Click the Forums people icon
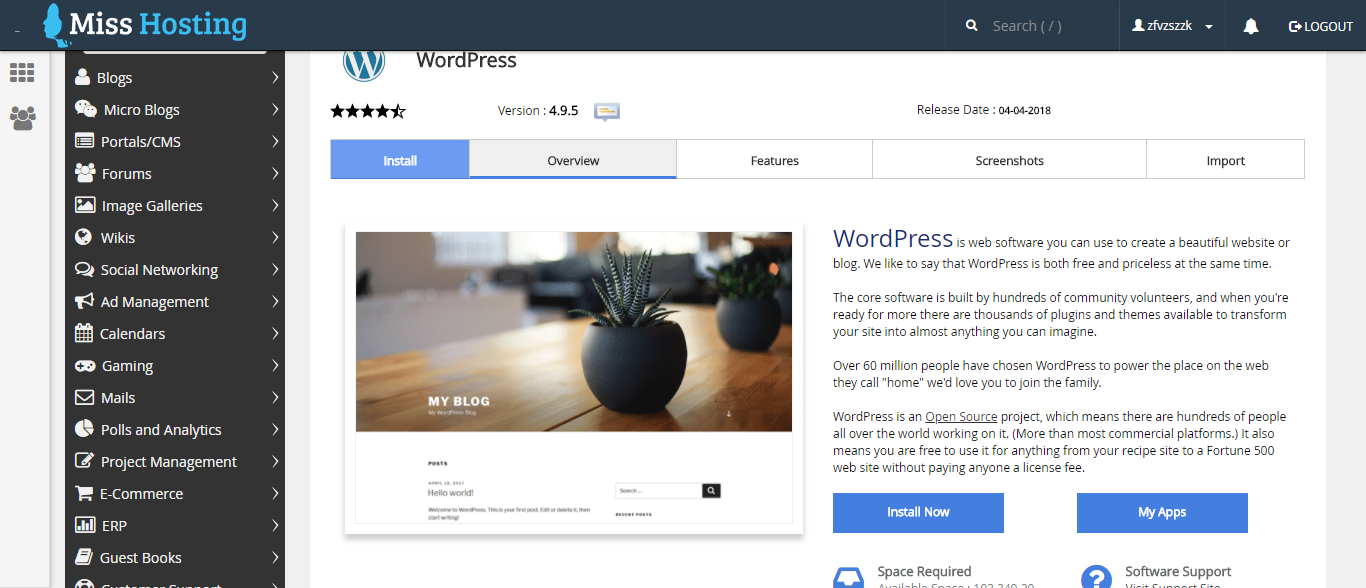 (85, 172)
